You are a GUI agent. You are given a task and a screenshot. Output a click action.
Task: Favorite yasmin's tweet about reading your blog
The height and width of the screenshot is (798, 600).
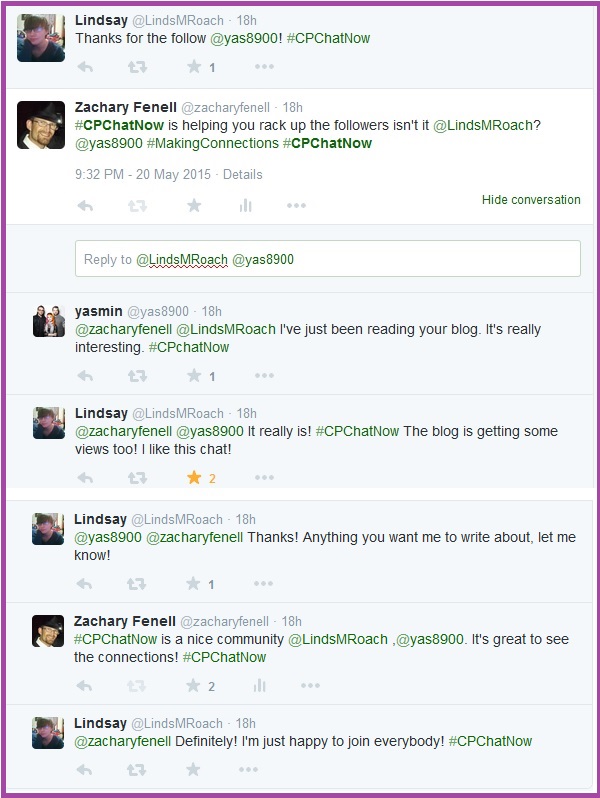pos(194,376)
